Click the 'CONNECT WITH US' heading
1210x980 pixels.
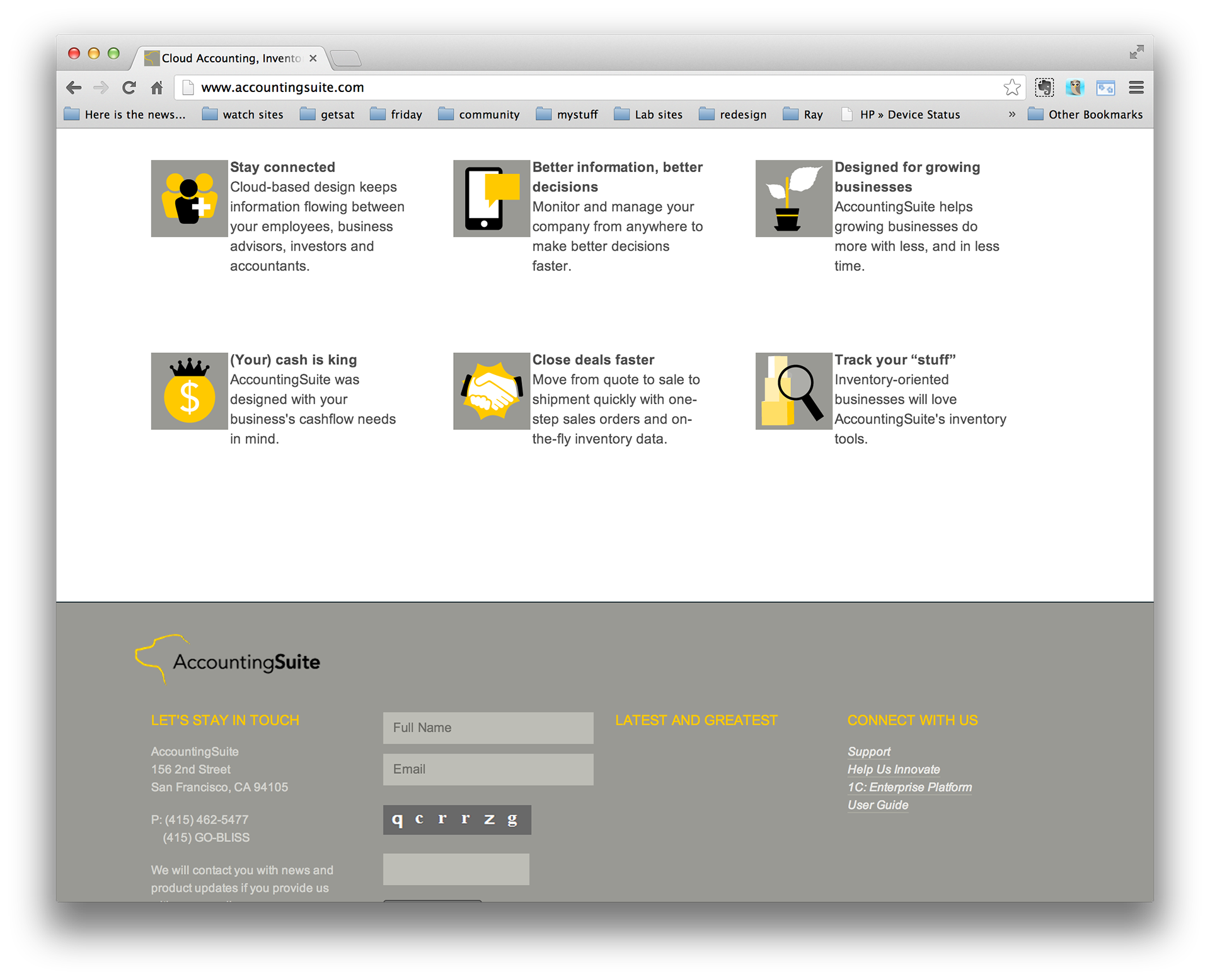[913, 720]
